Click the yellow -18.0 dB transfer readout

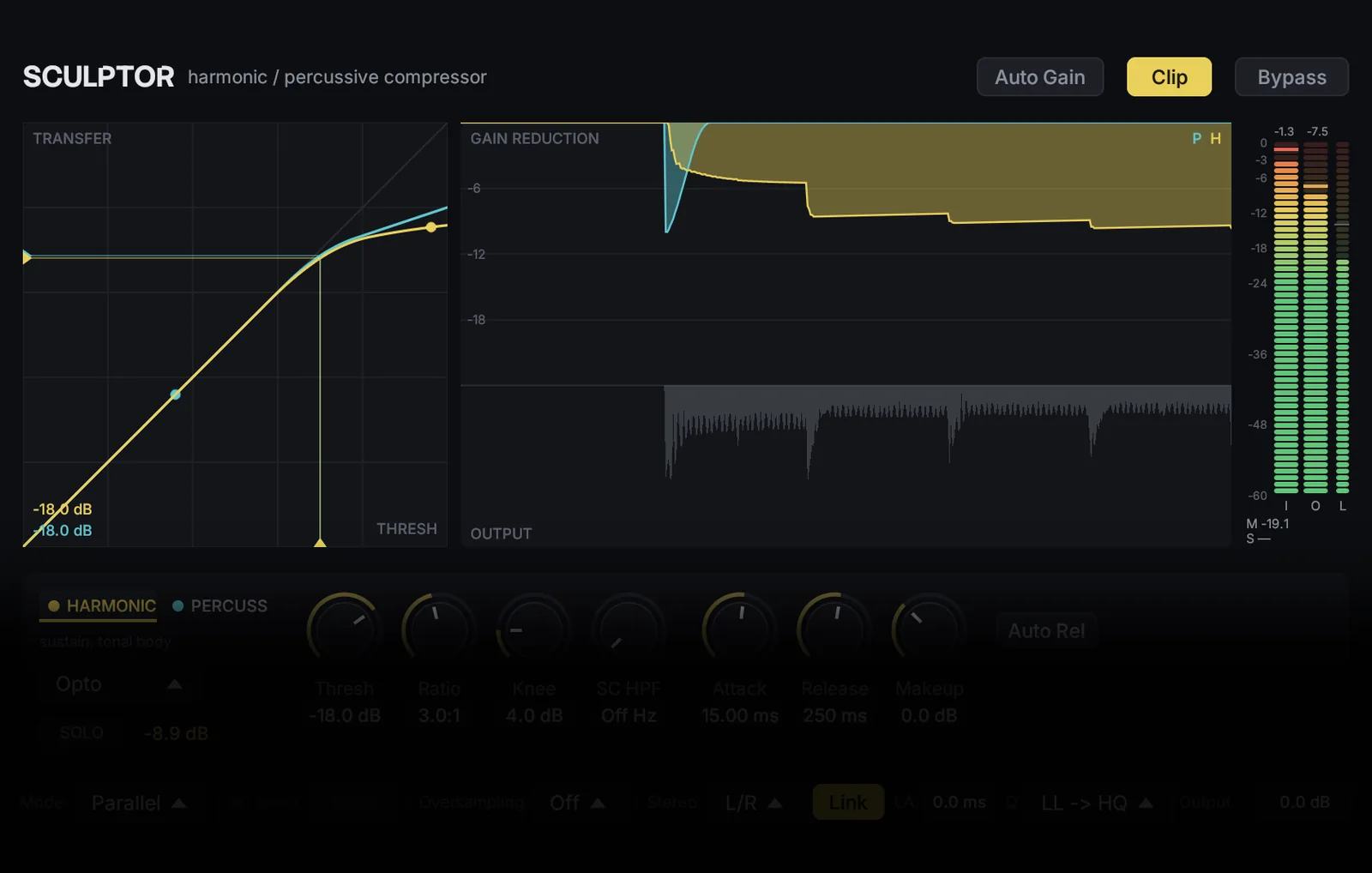[63, 509]
